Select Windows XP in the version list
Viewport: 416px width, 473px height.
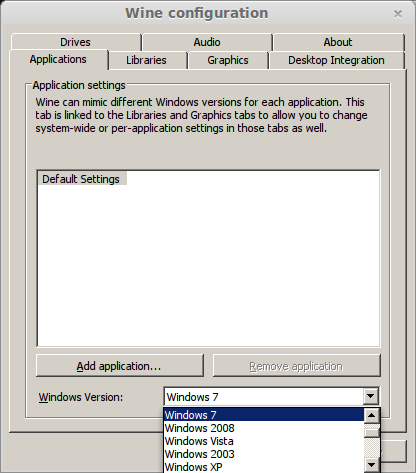(x=264, y=467)
